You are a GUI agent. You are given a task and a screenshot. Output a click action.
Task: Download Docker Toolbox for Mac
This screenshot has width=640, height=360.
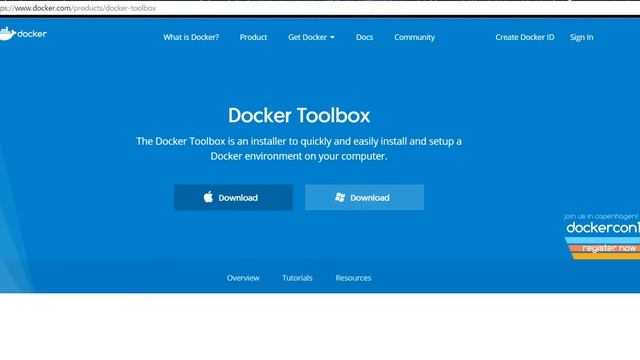233,198
